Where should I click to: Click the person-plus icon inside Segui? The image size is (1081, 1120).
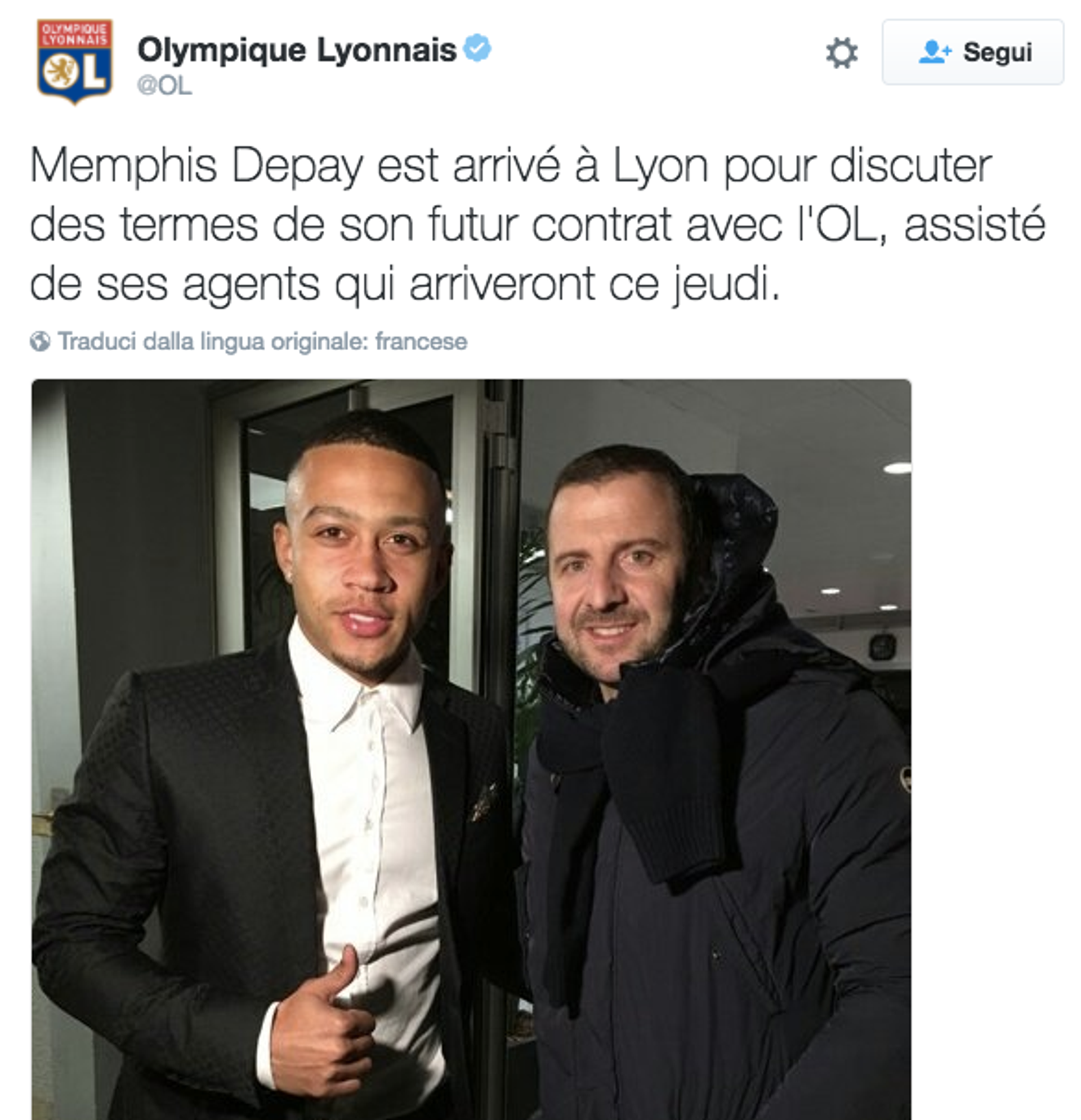(x=934, y=52)
